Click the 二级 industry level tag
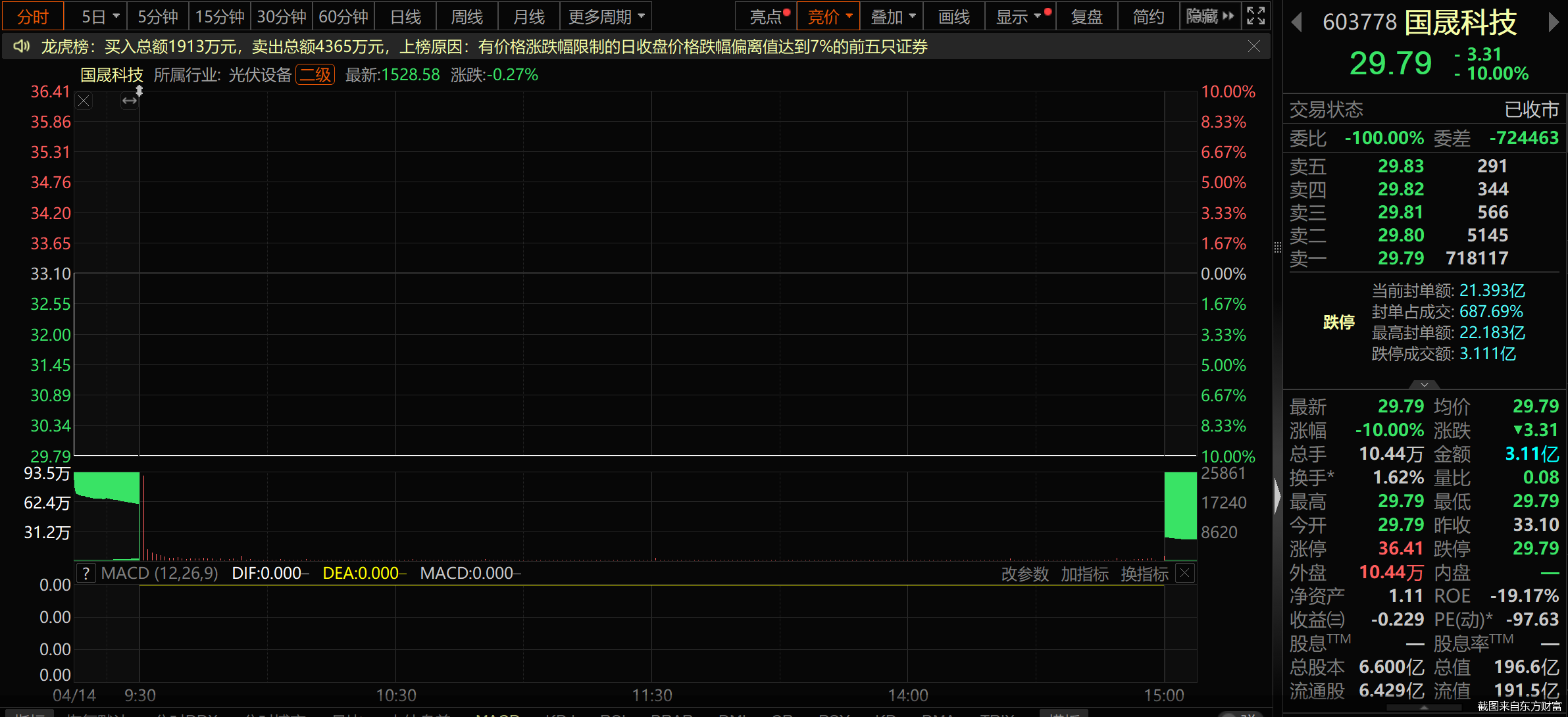The height and width of the screenshot is (717, 1568). (315, 75)
